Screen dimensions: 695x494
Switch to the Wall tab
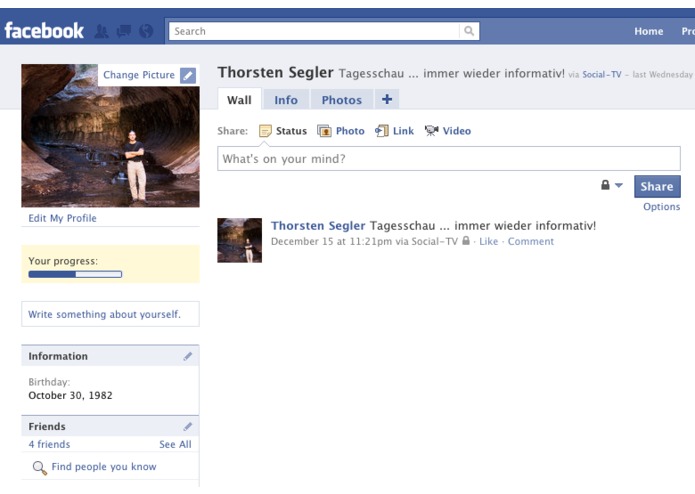(x=239, y=100)
